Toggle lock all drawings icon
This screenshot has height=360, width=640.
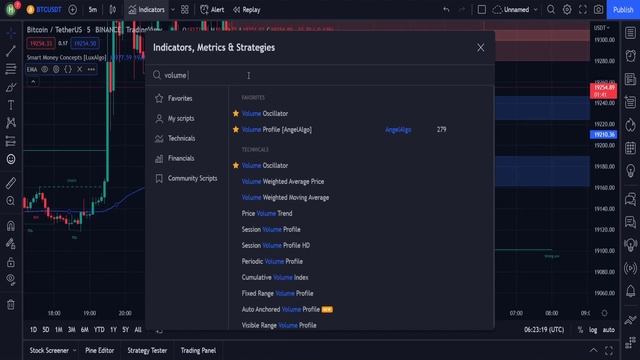pyautogui.click(x=11, y=262)
